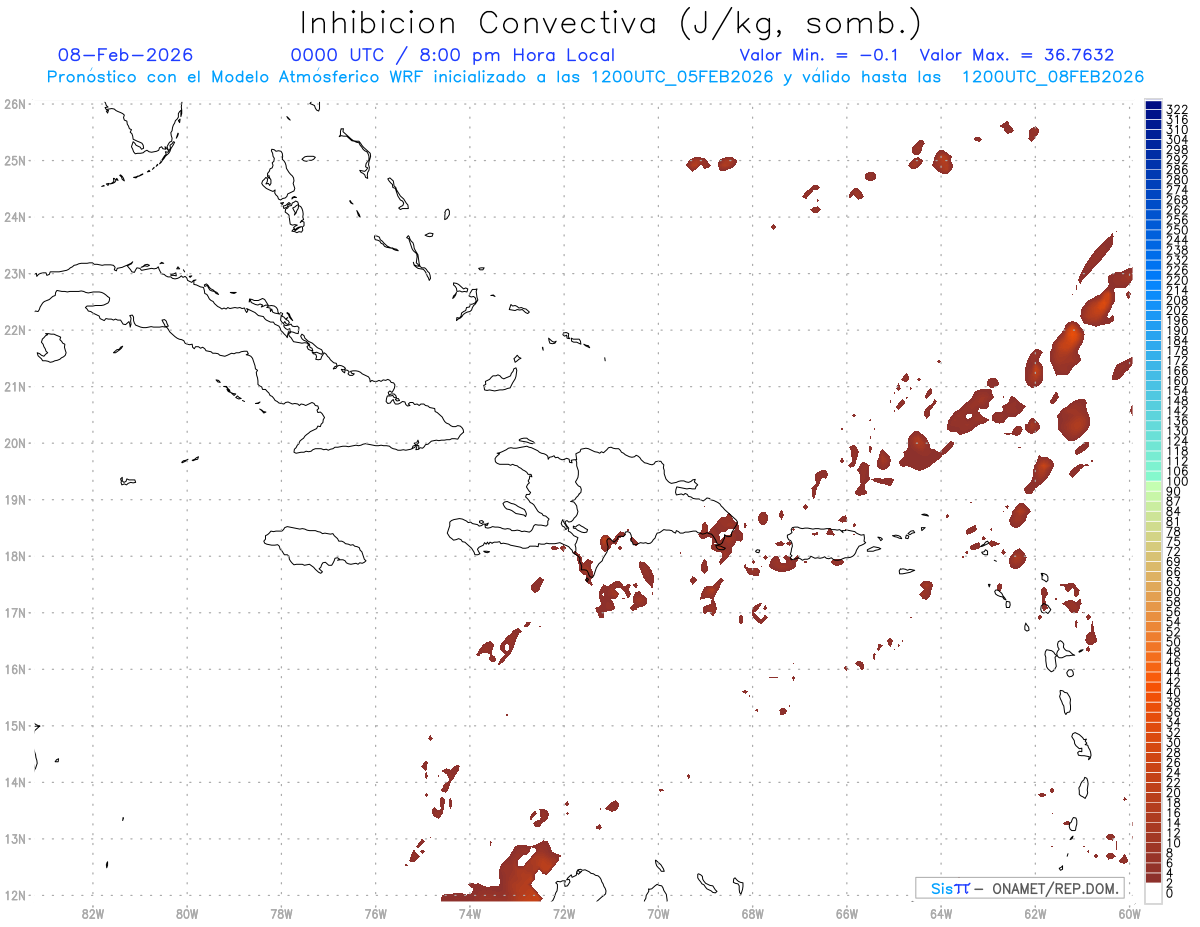Click the Jamaica island outline on the map
This screenshot has height=927, width=1200.
click(x=315, y=548)
